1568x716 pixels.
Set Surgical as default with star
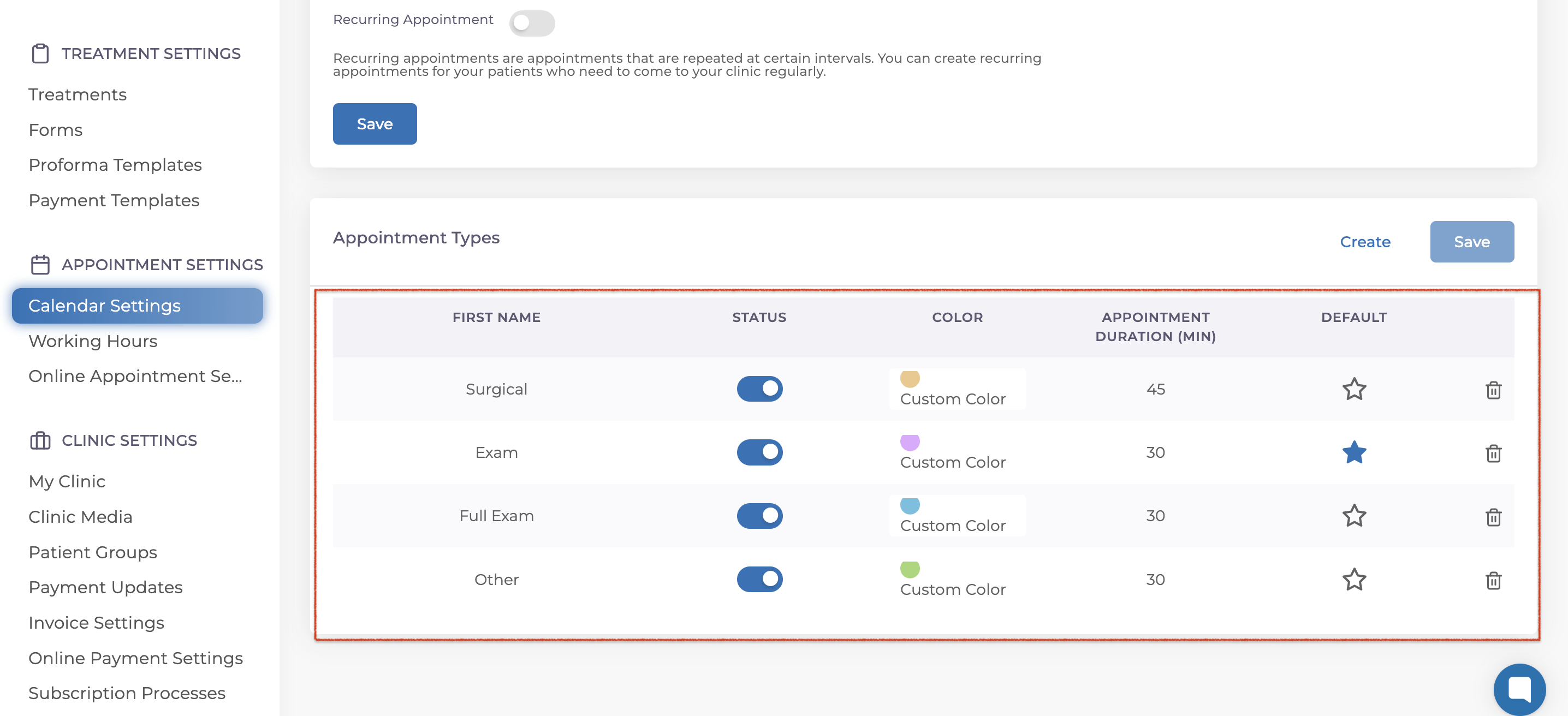pyautogui.click(x=1354, y=389)
